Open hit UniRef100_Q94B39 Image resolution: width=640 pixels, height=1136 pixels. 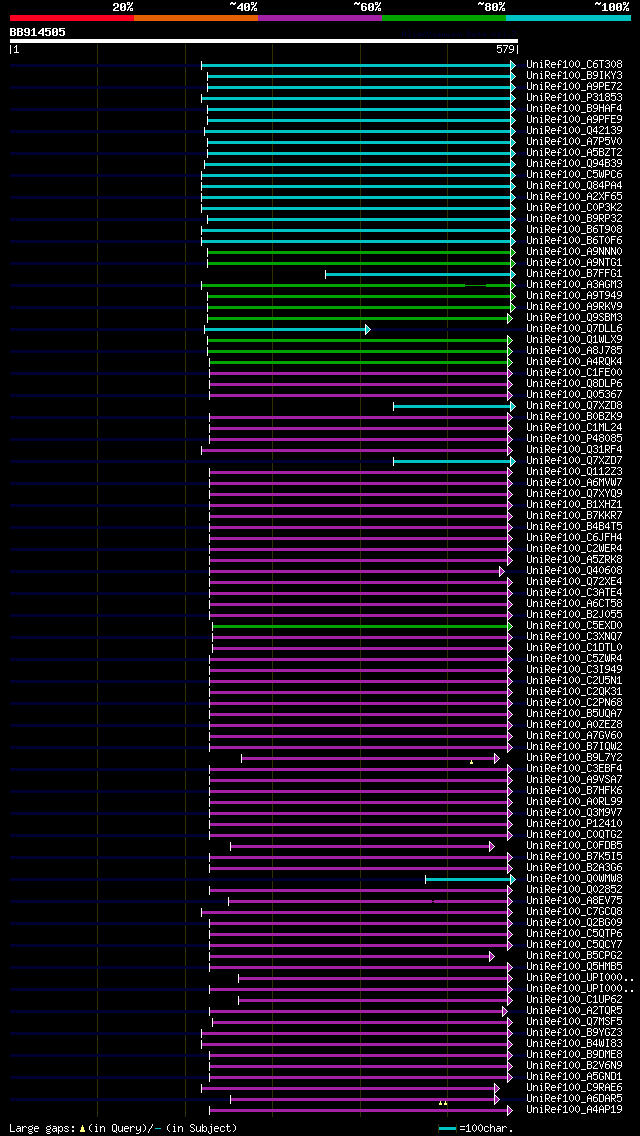[574, 164]
